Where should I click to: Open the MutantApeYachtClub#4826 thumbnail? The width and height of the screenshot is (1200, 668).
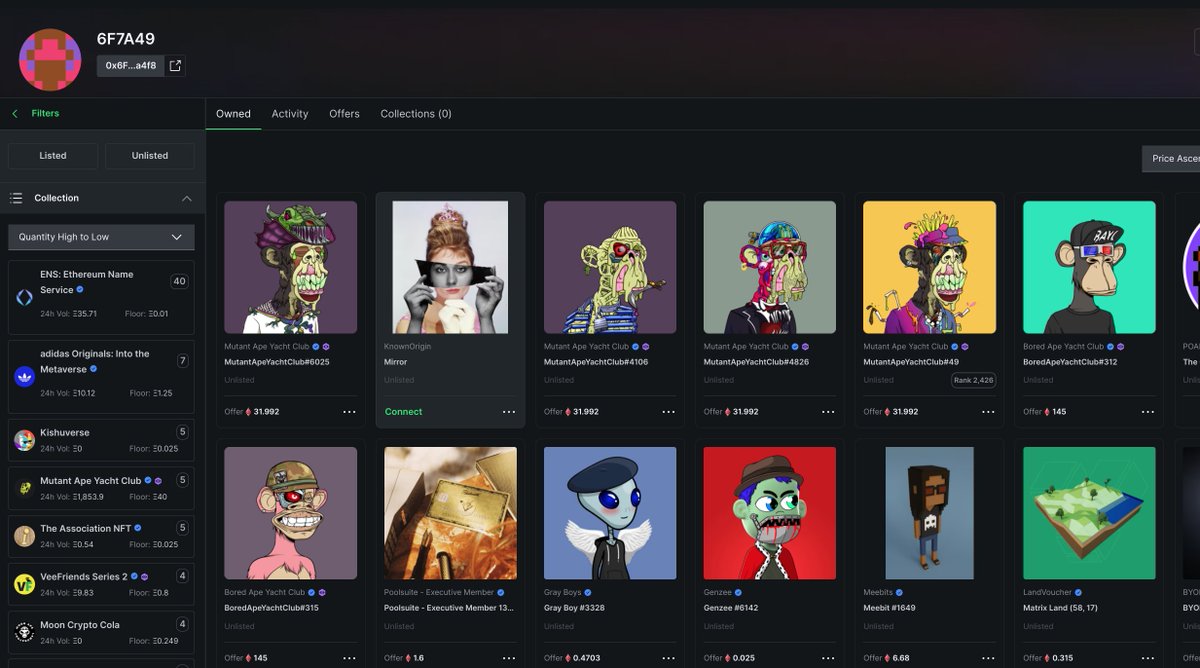770,267
